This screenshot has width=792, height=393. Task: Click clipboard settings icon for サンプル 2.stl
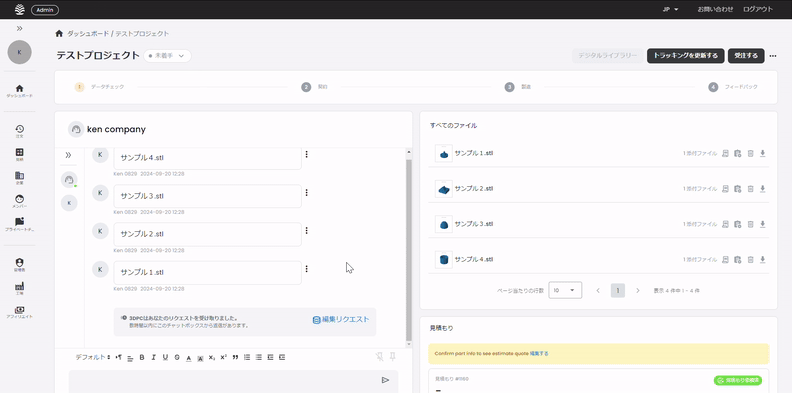737,189
